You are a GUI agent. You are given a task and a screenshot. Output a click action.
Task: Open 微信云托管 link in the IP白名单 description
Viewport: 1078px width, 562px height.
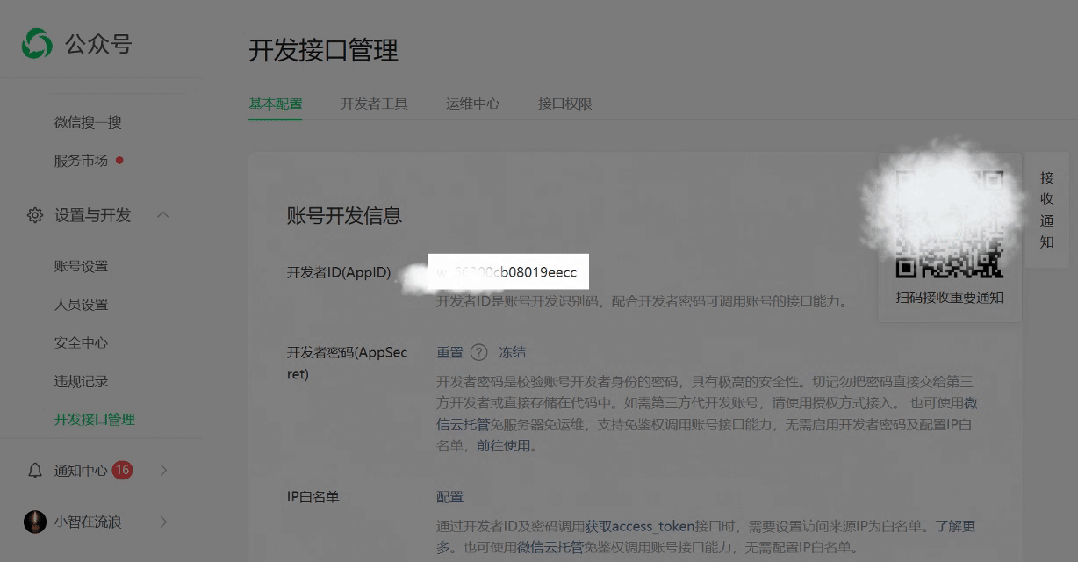click(x=550, y=548)
